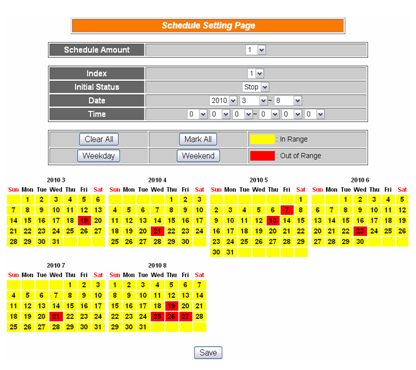Click the yellow In Range swatch

pyautogui.click(x=262, y=139)
